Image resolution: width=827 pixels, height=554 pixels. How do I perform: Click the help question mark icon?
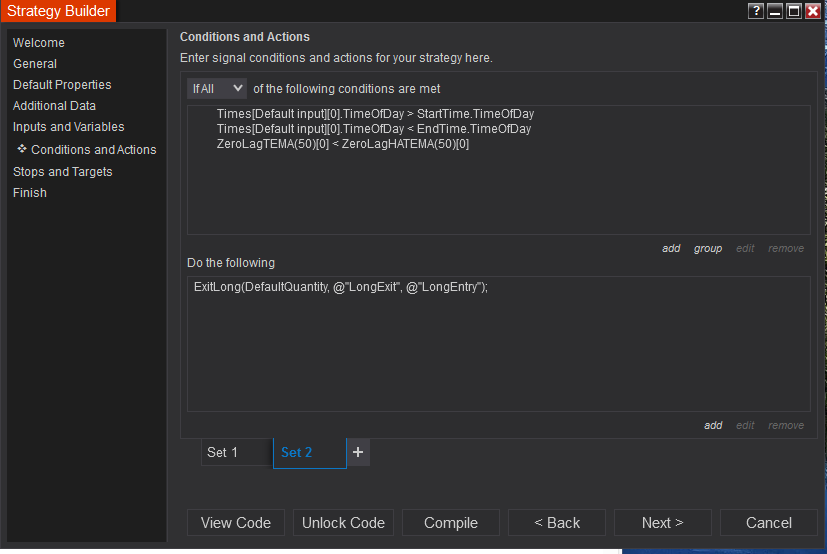pyautogui.click(x=755, y=11)
